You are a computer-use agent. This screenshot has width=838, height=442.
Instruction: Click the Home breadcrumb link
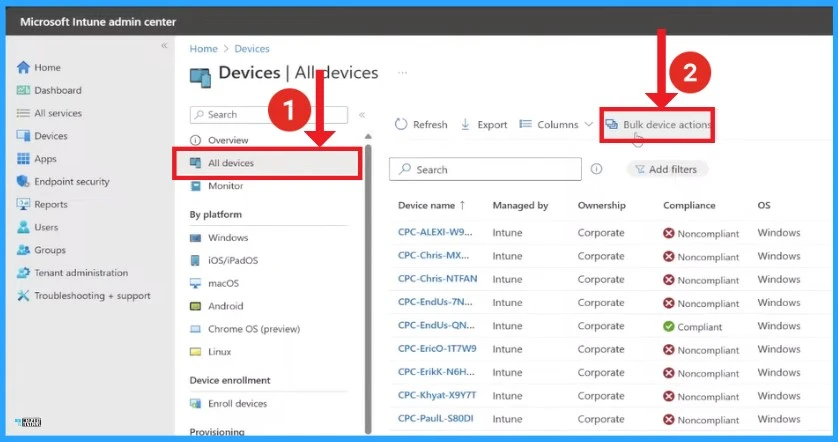[204, 49]
